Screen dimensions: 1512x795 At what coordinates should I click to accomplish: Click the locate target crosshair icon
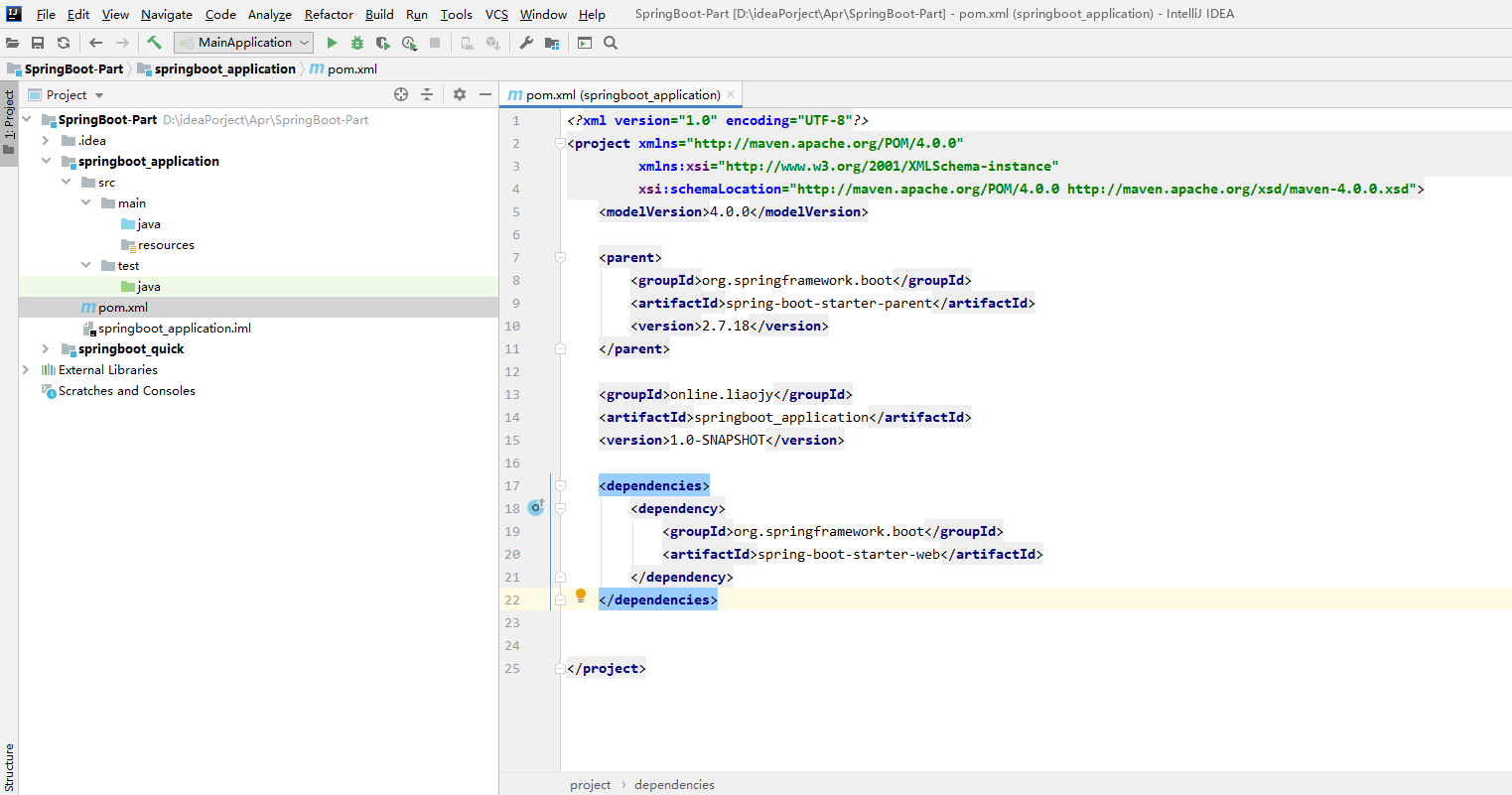pos(401,94)
